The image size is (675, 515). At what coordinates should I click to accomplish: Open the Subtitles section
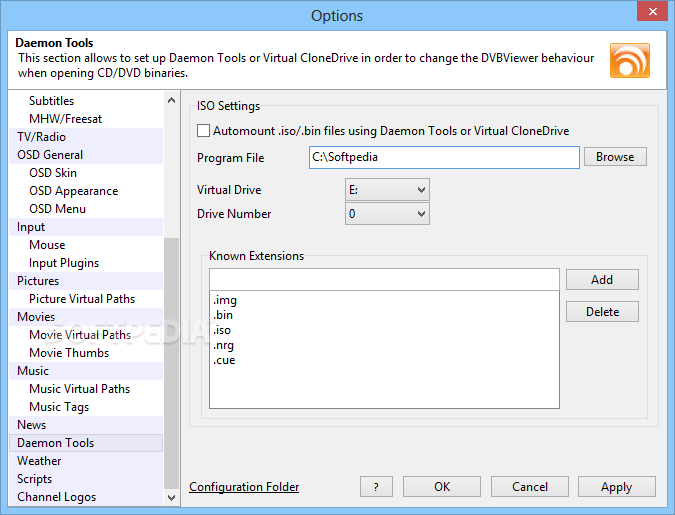[x=51, y=101]
